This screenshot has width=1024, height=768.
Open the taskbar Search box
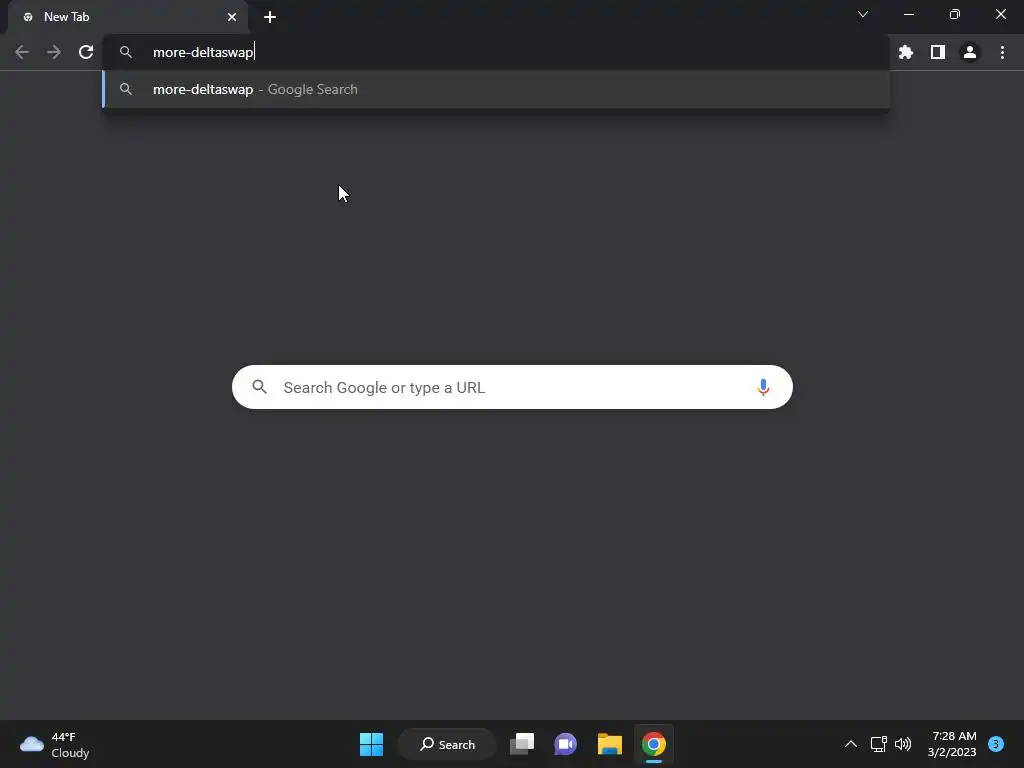pyautogui.click(x=447, y=744)
